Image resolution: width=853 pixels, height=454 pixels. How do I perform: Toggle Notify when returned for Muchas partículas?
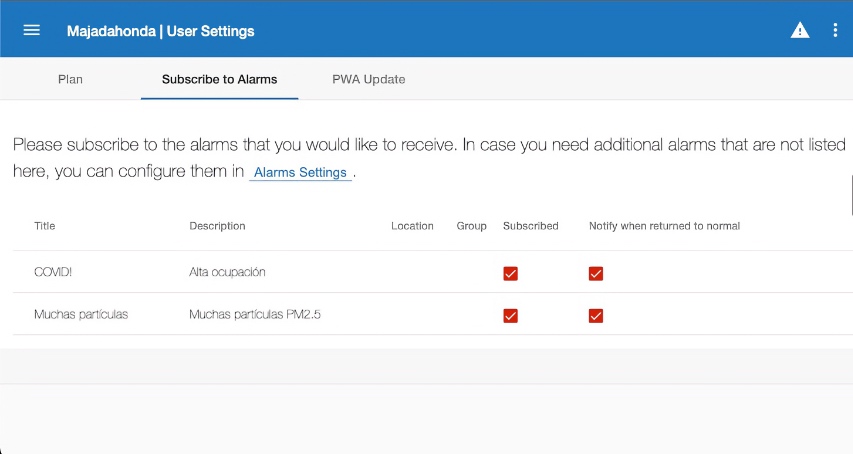coord(596,315)
